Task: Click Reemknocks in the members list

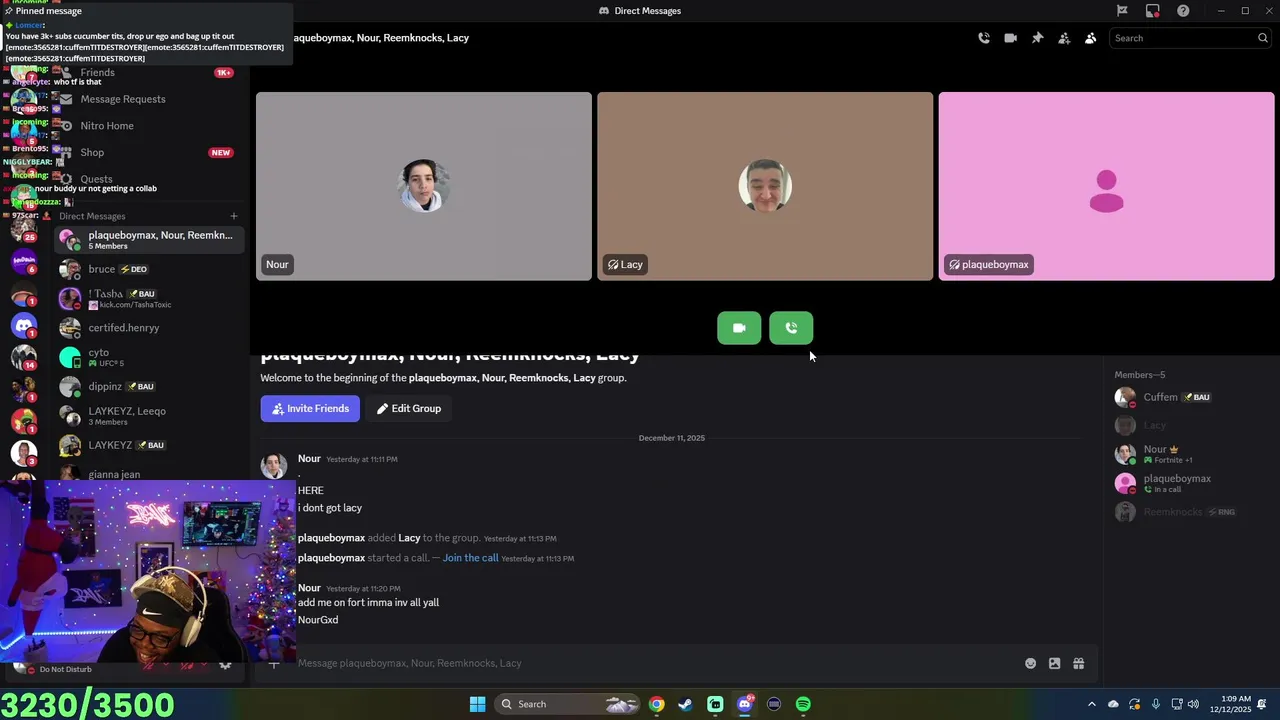Action: [x=1190, y=512]
